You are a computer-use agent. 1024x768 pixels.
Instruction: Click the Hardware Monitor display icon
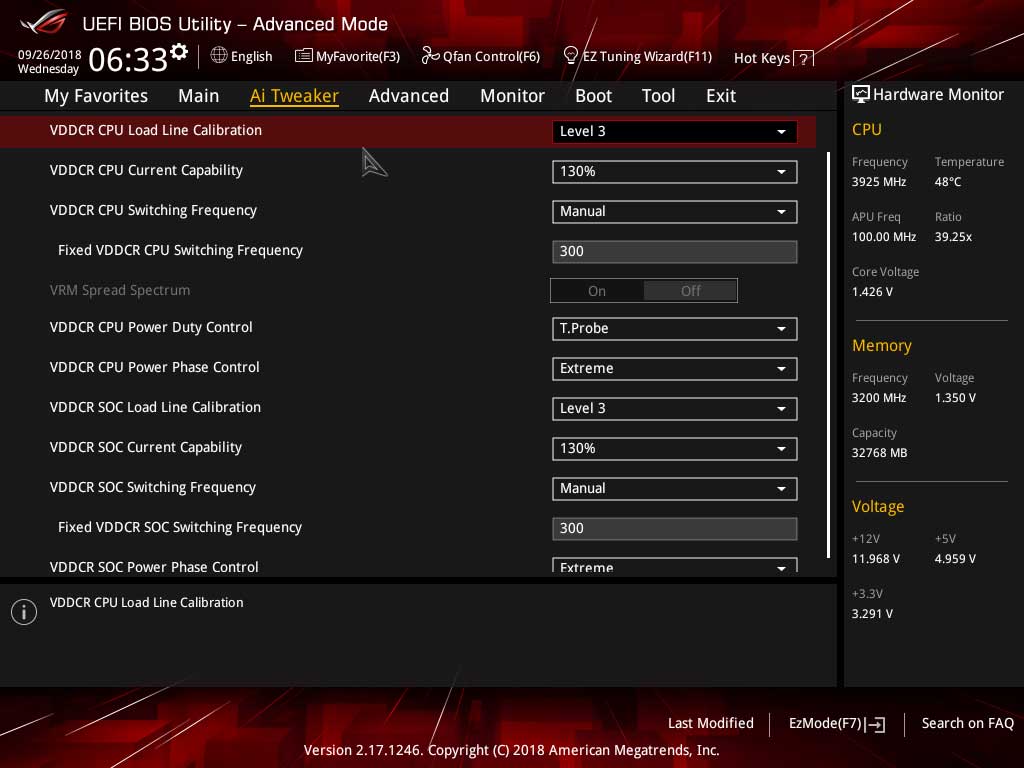[x=861, y=94]
